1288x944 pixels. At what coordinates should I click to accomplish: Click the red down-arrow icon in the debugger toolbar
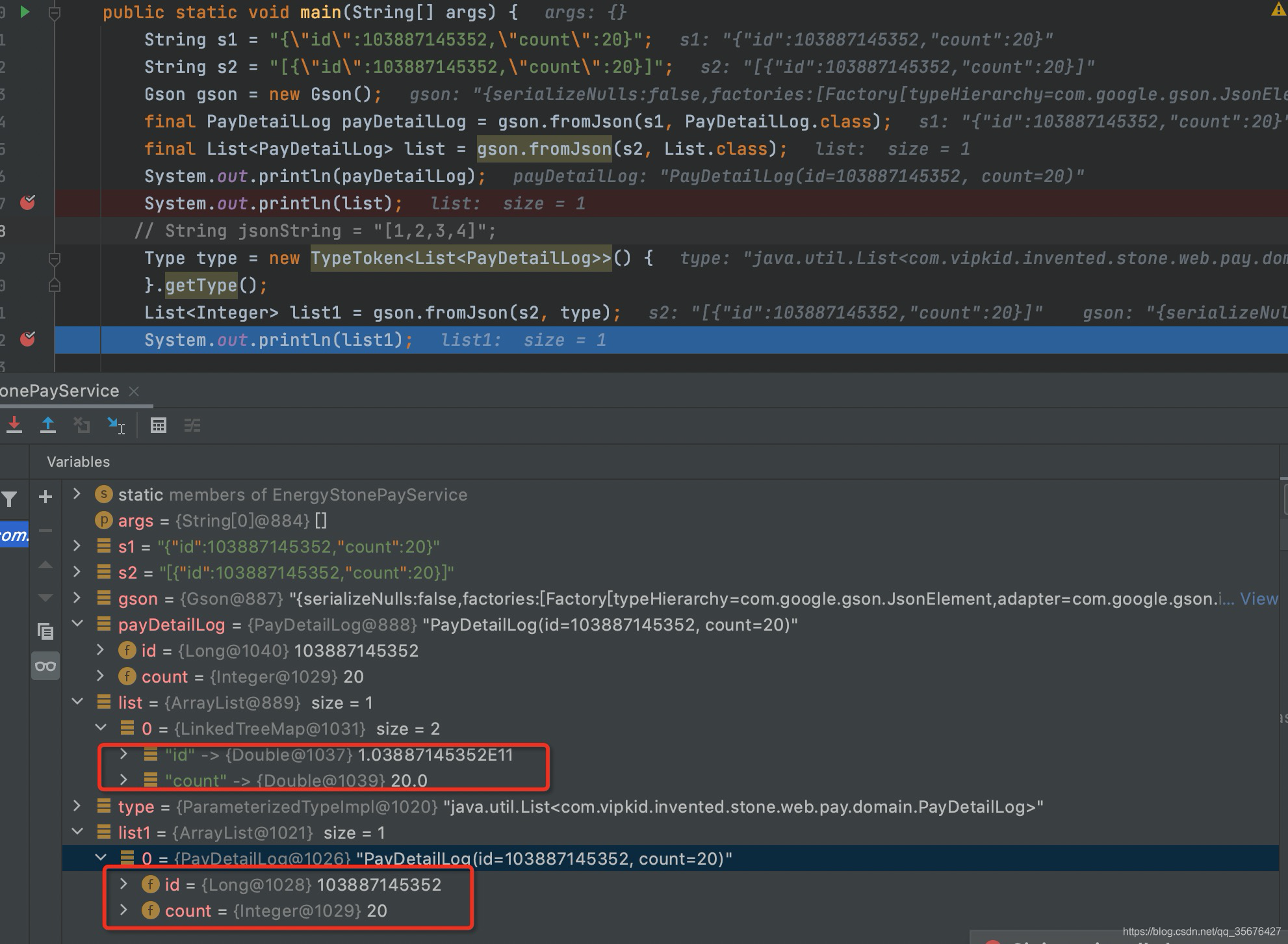14,425
